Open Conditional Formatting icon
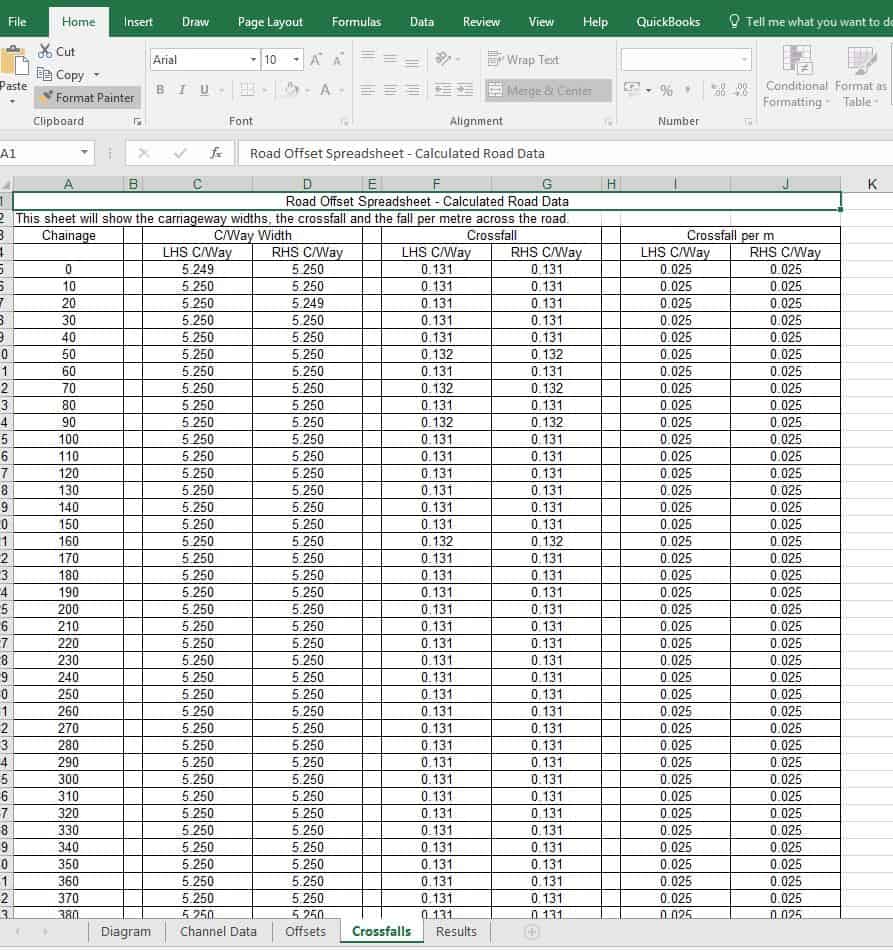Screen dimensions: 893x950 point(797,60)
